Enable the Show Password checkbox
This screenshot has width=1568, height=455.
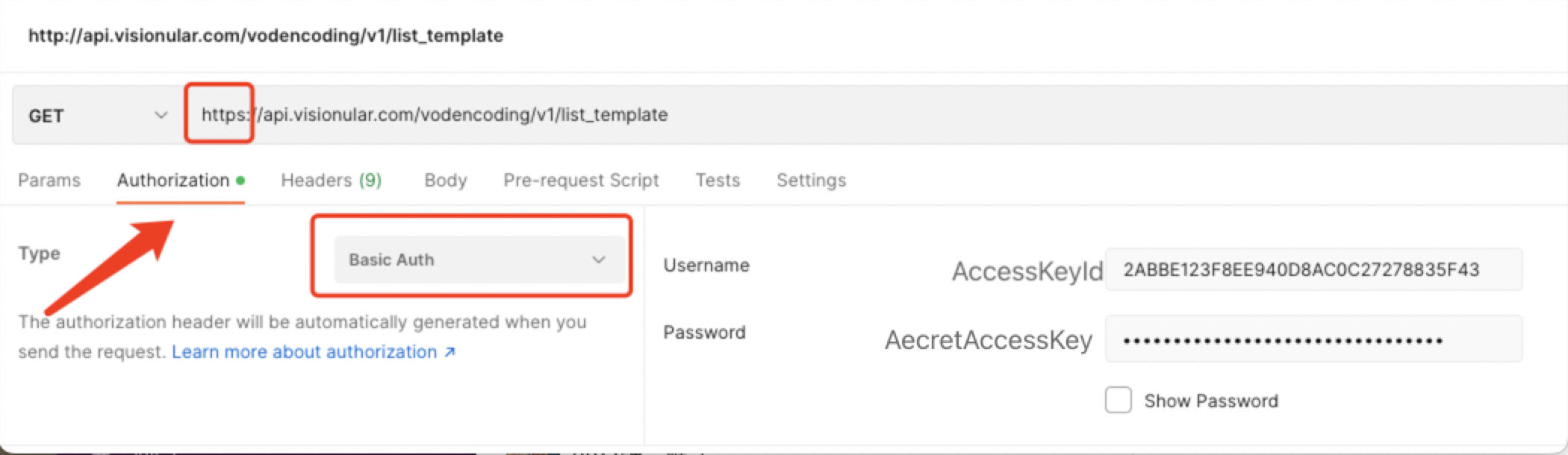[x=1118, y=401]
